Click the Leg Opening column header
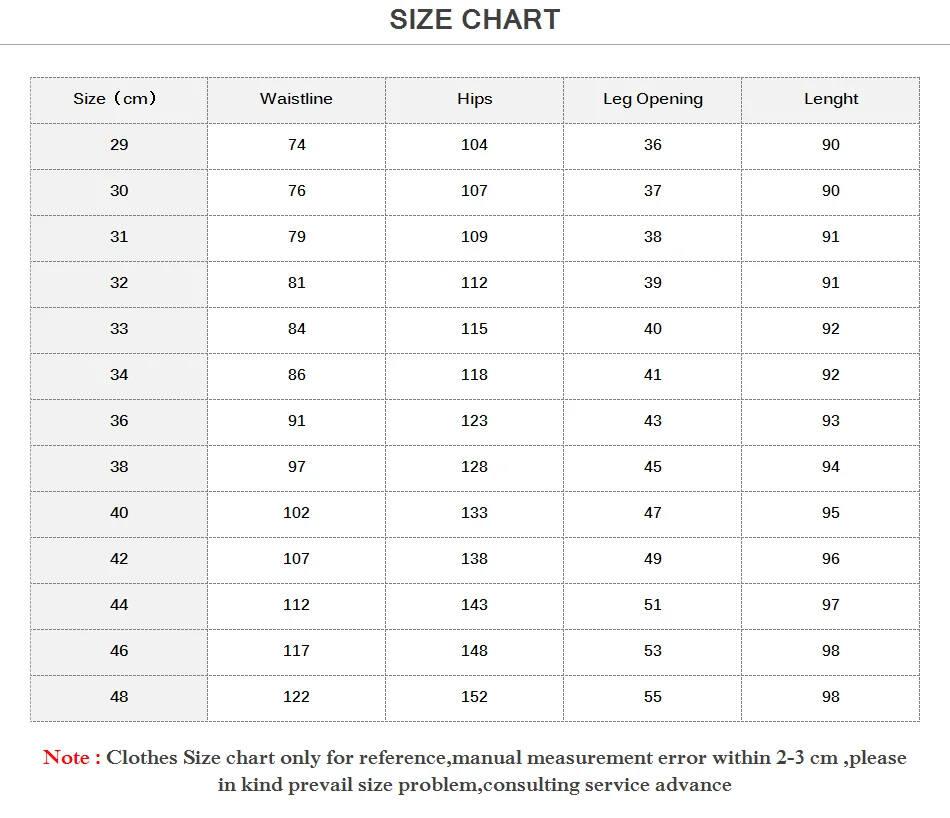 653,99
